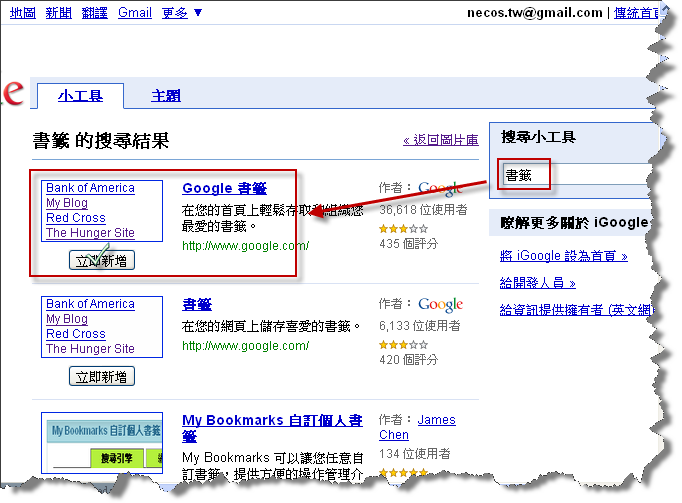This screenshot has width=682, height=503.
Task: Click the star rating under 134 位使用者
Action: click(x=403, y=472)
